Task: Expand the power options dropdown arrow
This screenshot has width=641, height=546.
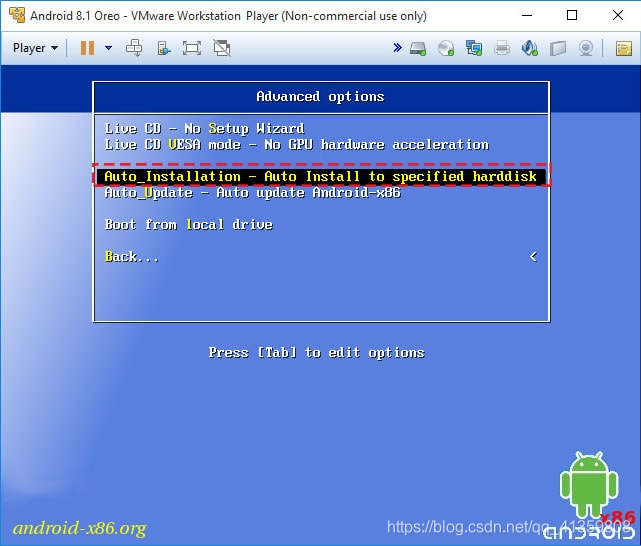Action: point(108,48)
